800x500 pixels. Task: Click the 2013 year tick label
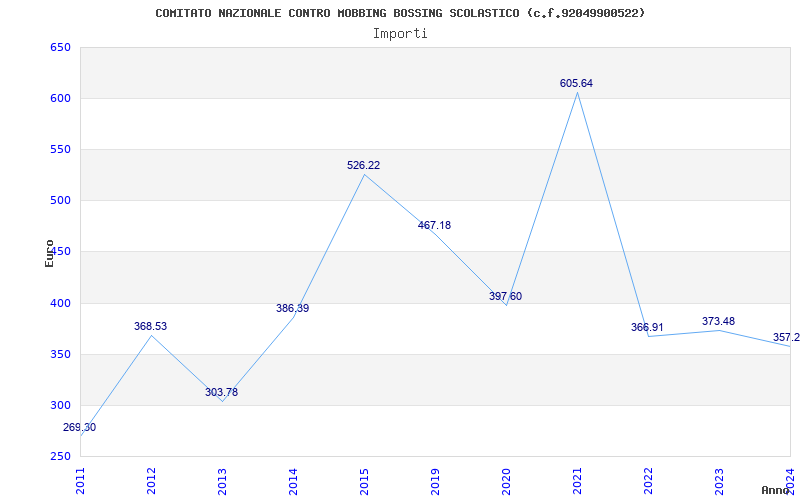(x=222, y=481)
